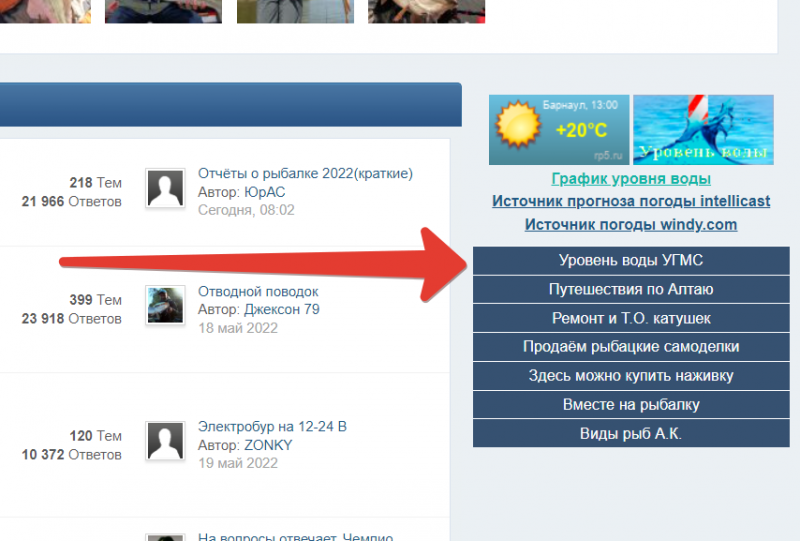
Task: Click 'Сегодня, 08:02' last post timestamp
Action: pyautogui.click(x=246, y=210)
